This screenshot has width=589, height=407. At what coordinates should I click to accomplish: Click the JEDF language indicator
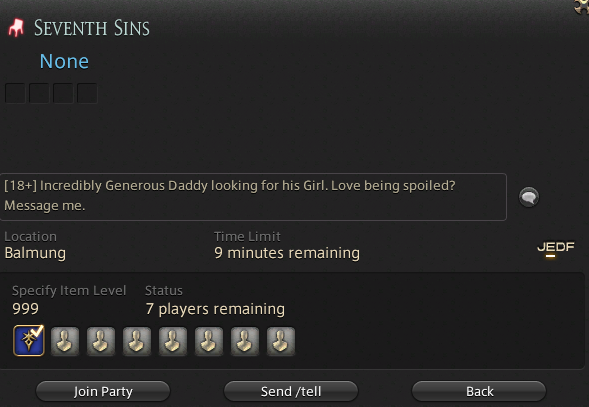coord(556,248)
